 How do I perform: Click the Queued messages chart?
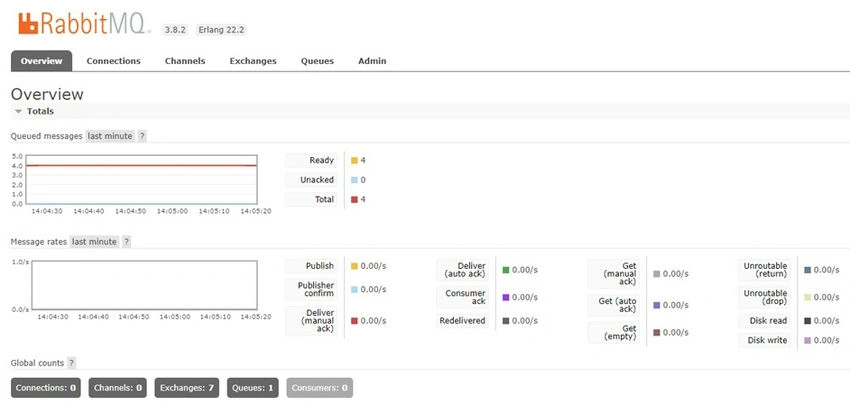point(141,179)
